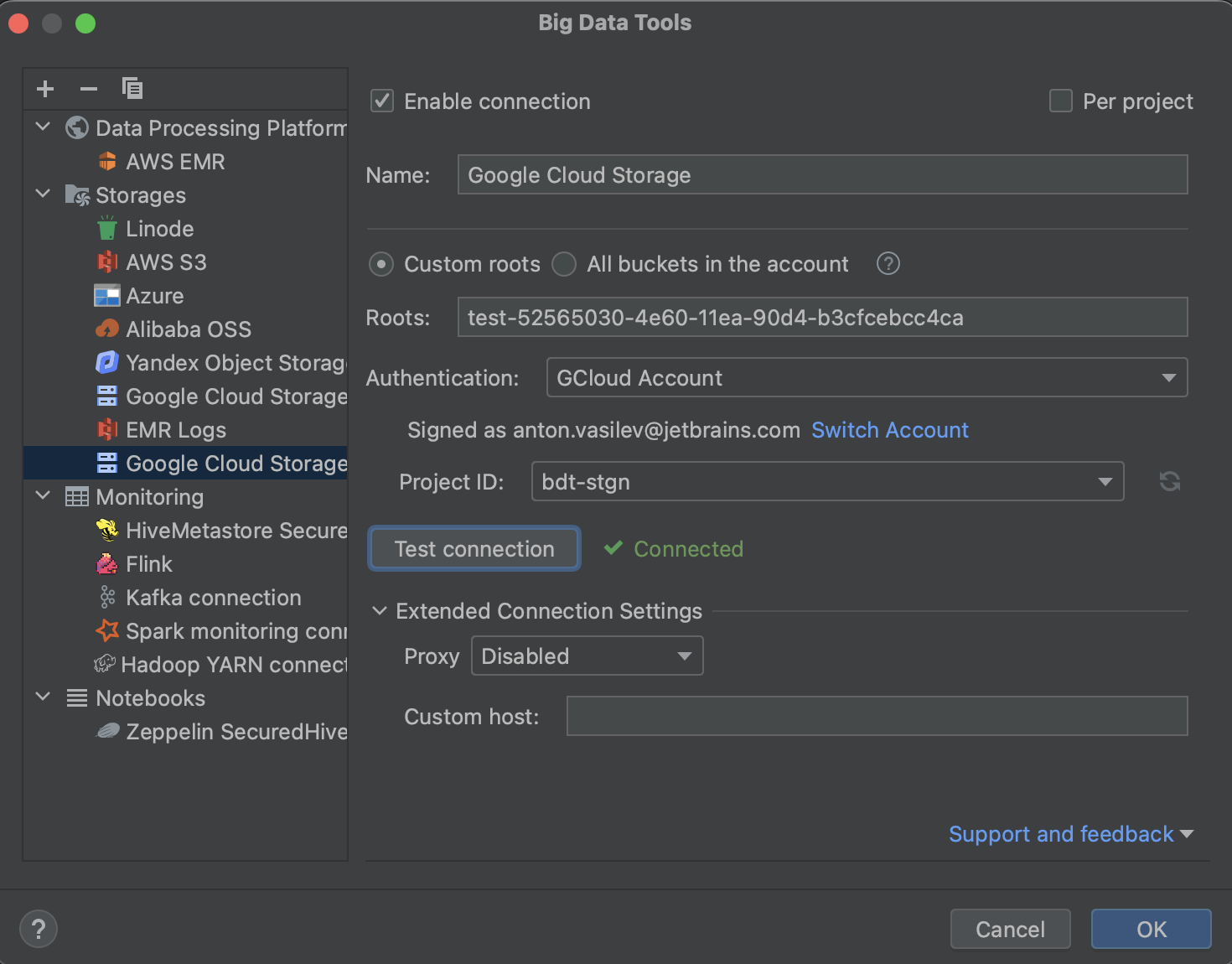Collapse the Storages tree section
The image size is (1232, 964).
[x=43, y=194]
